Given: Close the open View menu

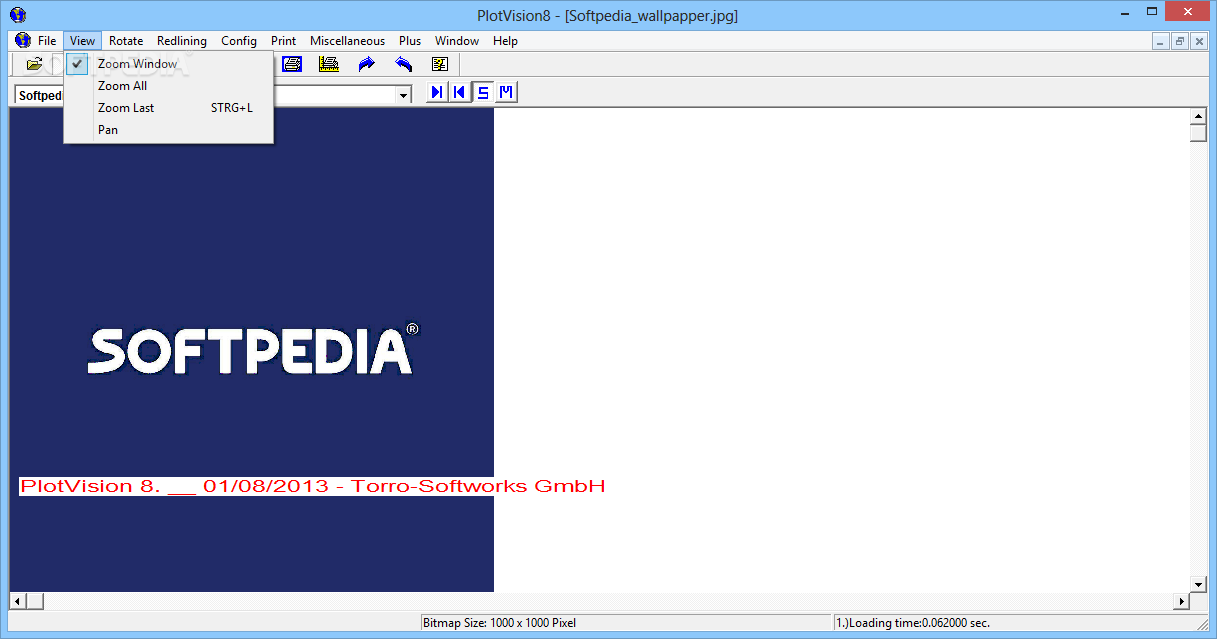Looking at the screenshot, I should pyautogui.click(x=83, y=41).
